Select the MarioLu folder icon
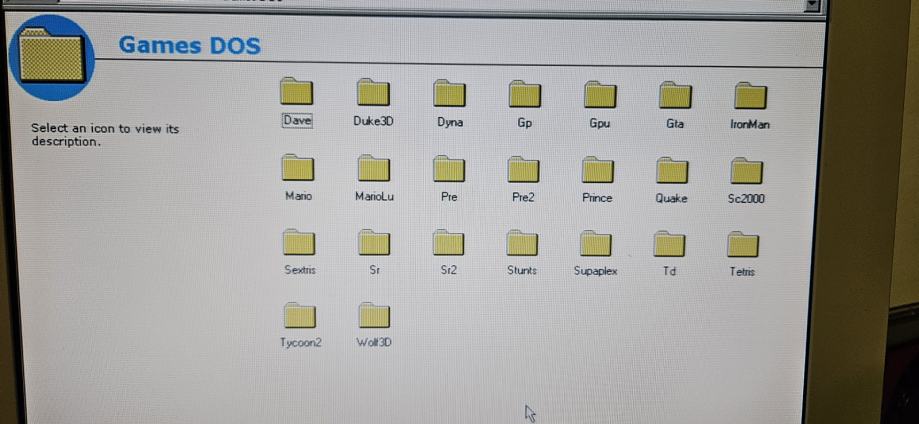 [374, 168]
